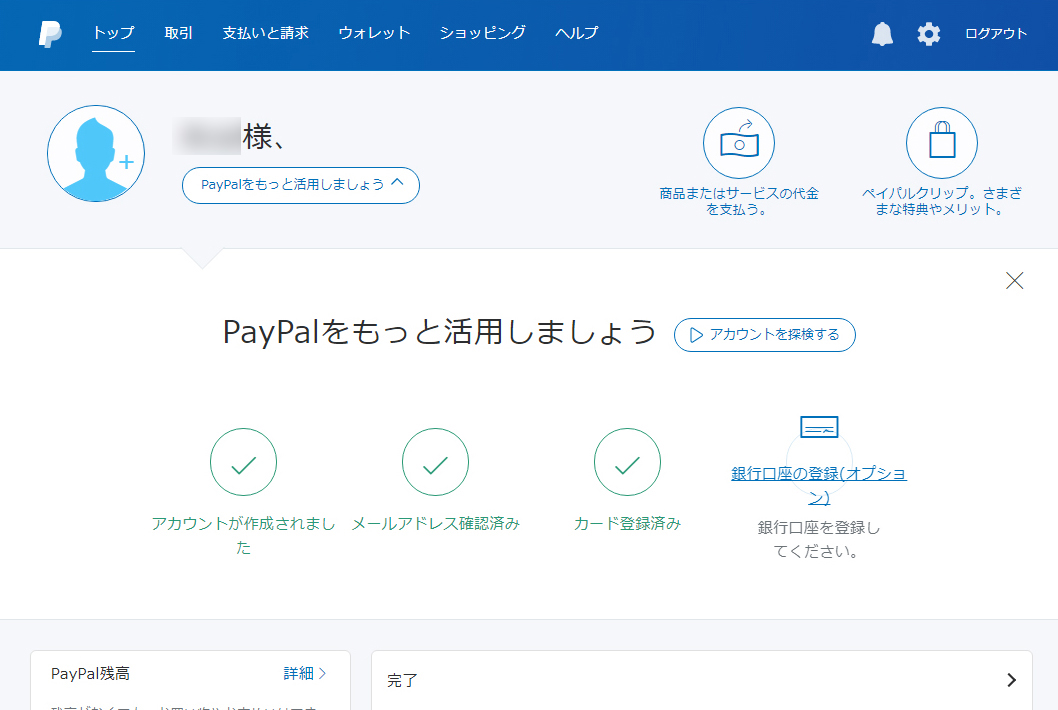Click the アカウントを探検する button

click(x=764, y=335)
